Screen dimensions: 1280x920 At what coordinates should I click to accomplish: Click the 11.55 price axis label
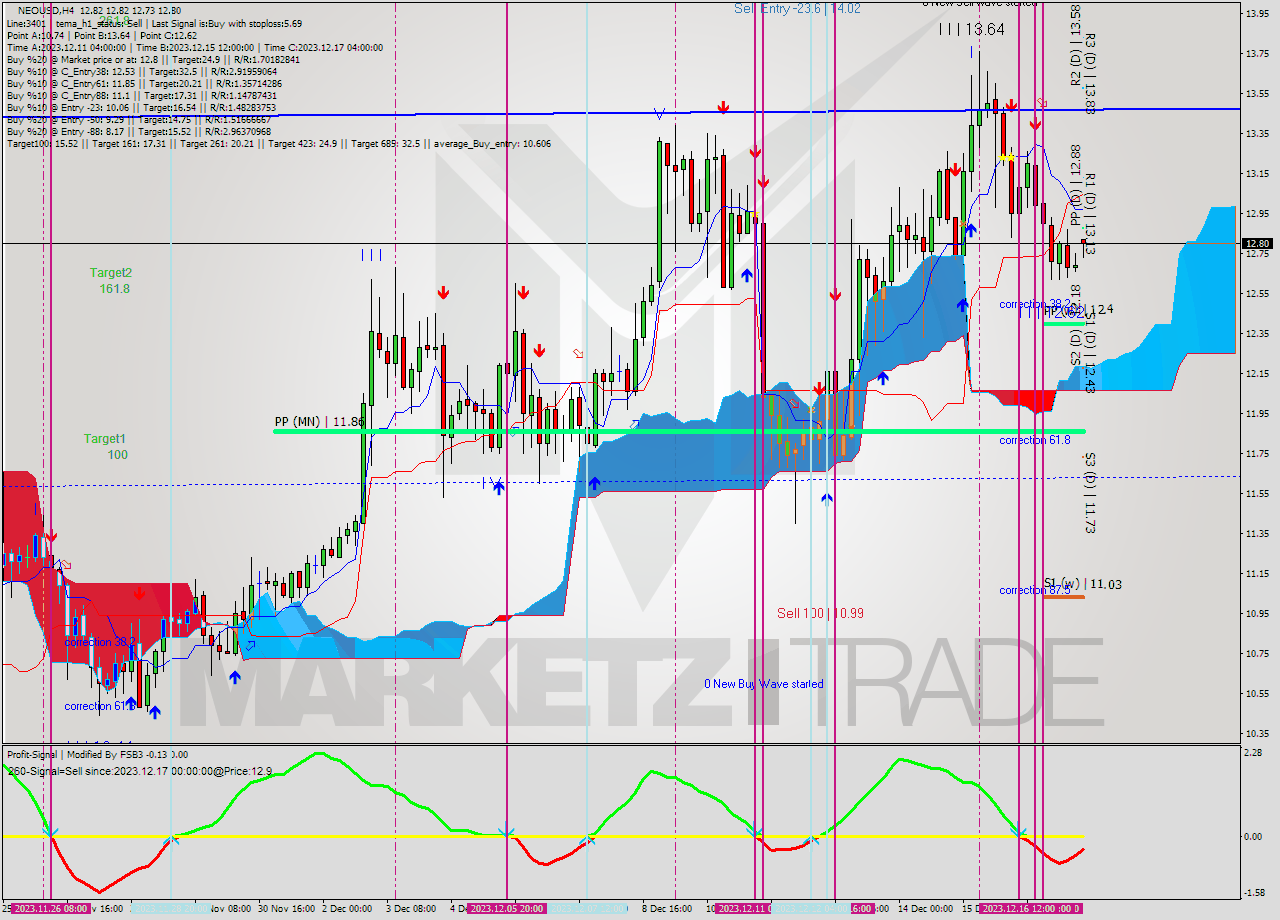1257,493
